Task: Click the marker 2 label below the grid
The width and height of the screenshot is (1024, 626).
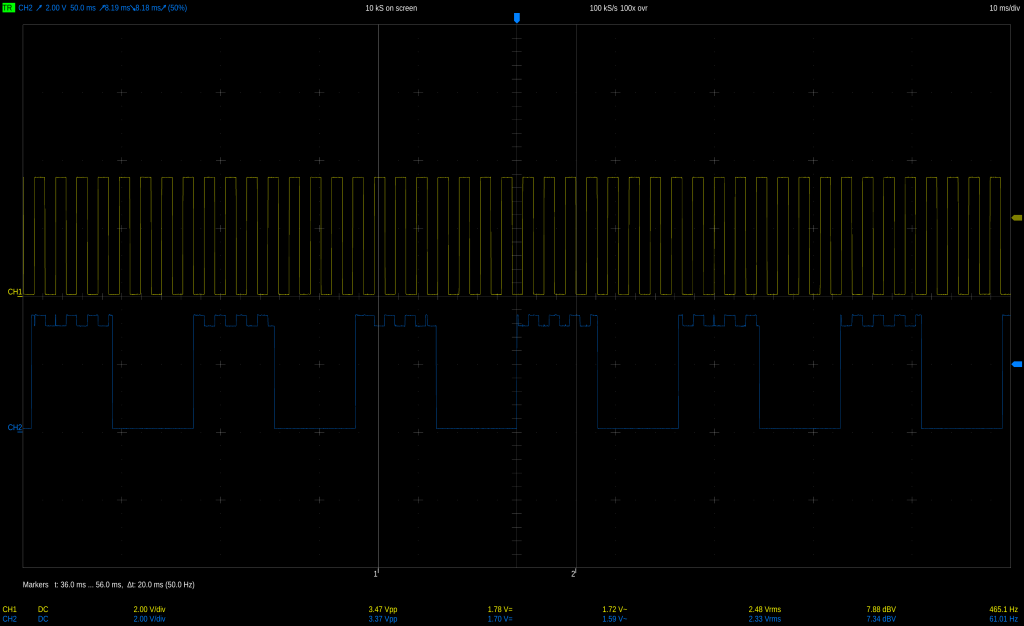Action: tap(573, 574)
